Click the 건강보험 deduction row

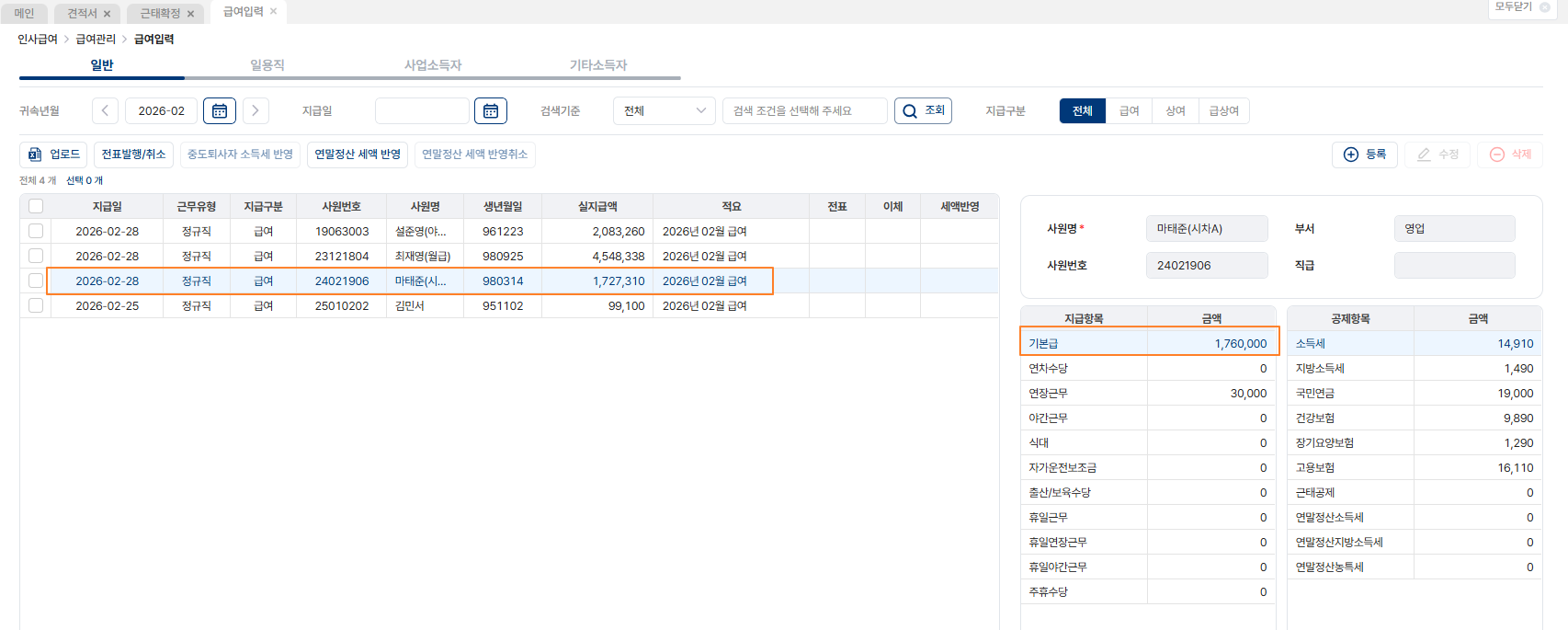coord(1415,418)
